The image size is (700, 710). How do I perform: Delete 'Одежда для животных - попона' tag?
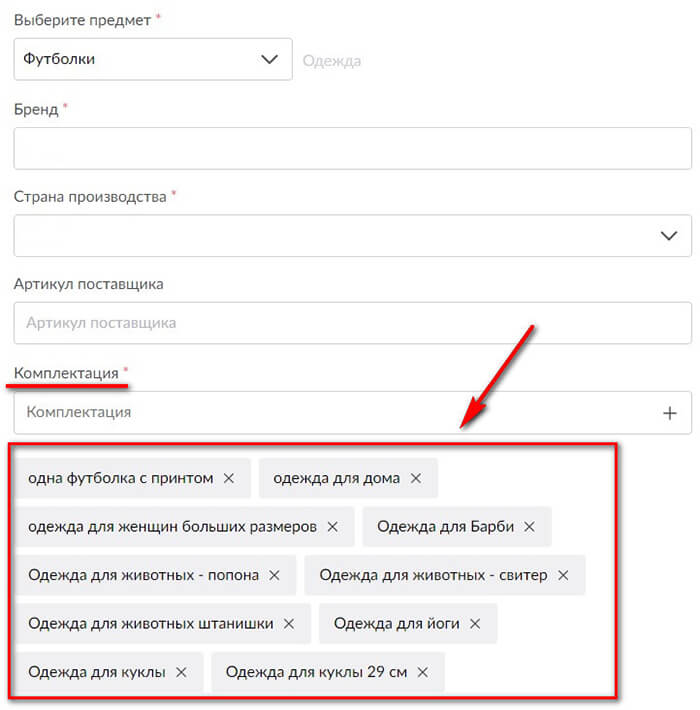275,575
